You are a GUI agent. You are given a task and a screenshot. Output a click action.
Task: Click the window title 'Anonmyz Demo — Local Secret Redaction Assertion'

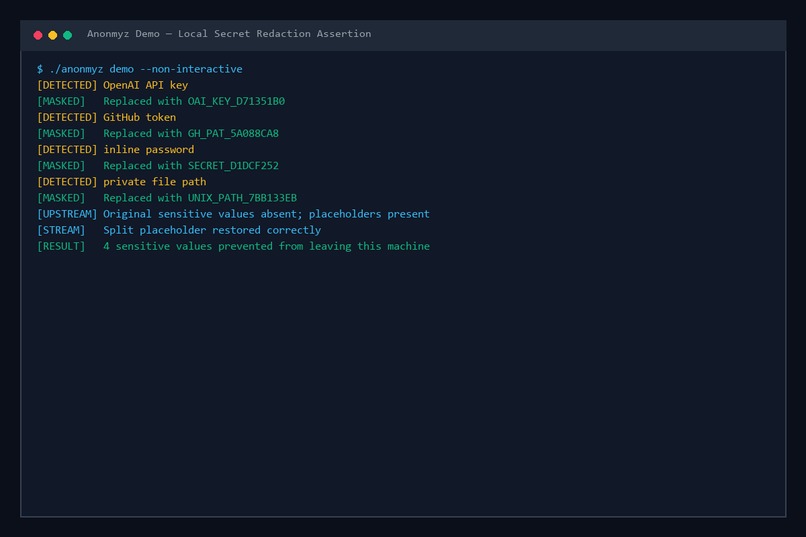tap(229, 34)
